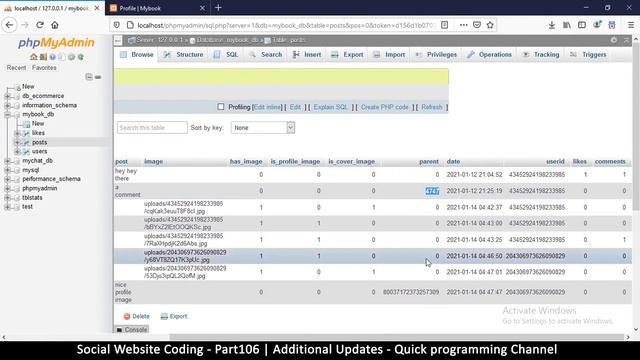
Task: Click green reload navigation panel icon
Action: [x=81, y=57]
